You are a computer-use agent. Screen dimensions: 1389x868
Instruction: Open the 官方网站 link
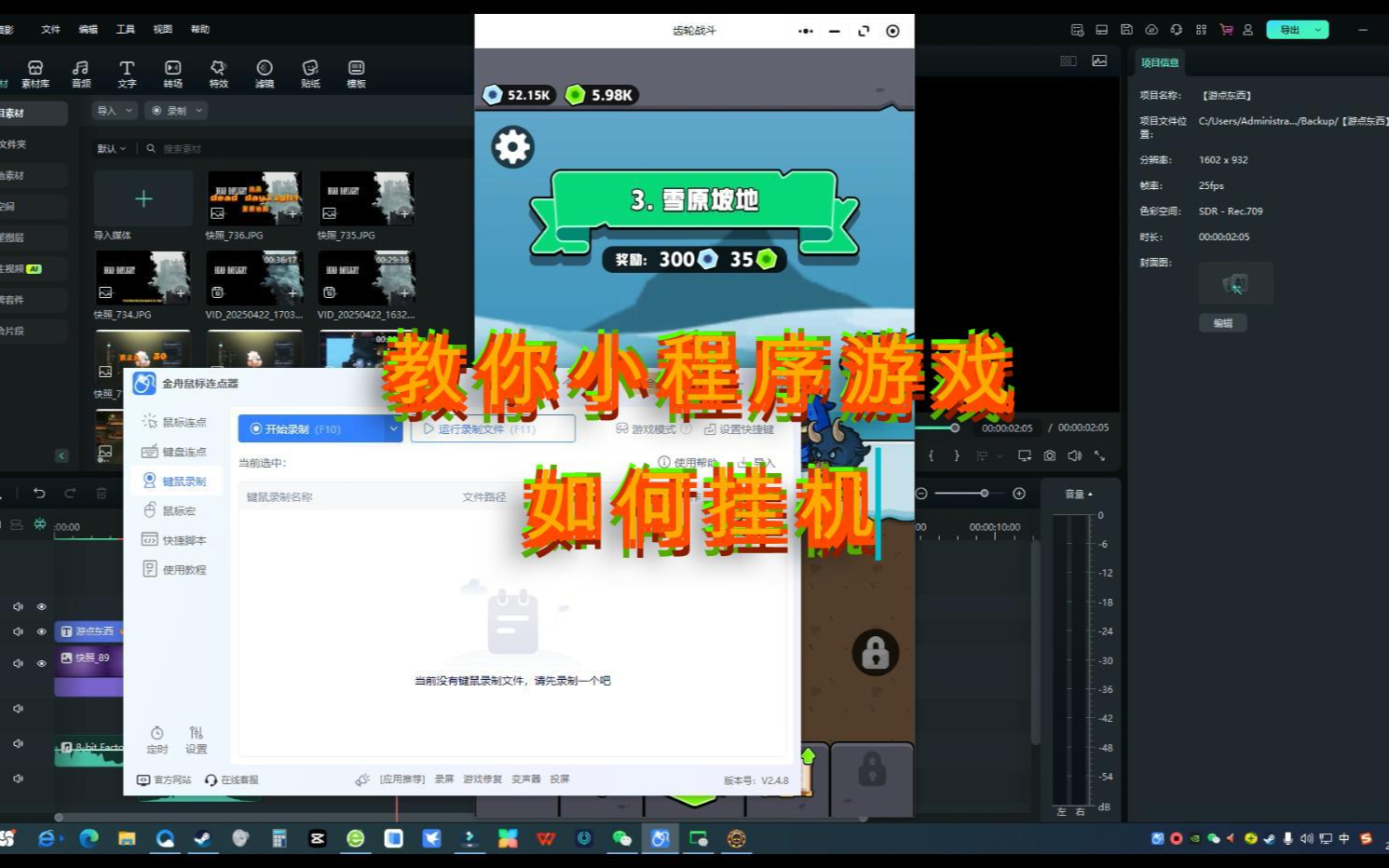pyautogui.click(x=164, y=780)
